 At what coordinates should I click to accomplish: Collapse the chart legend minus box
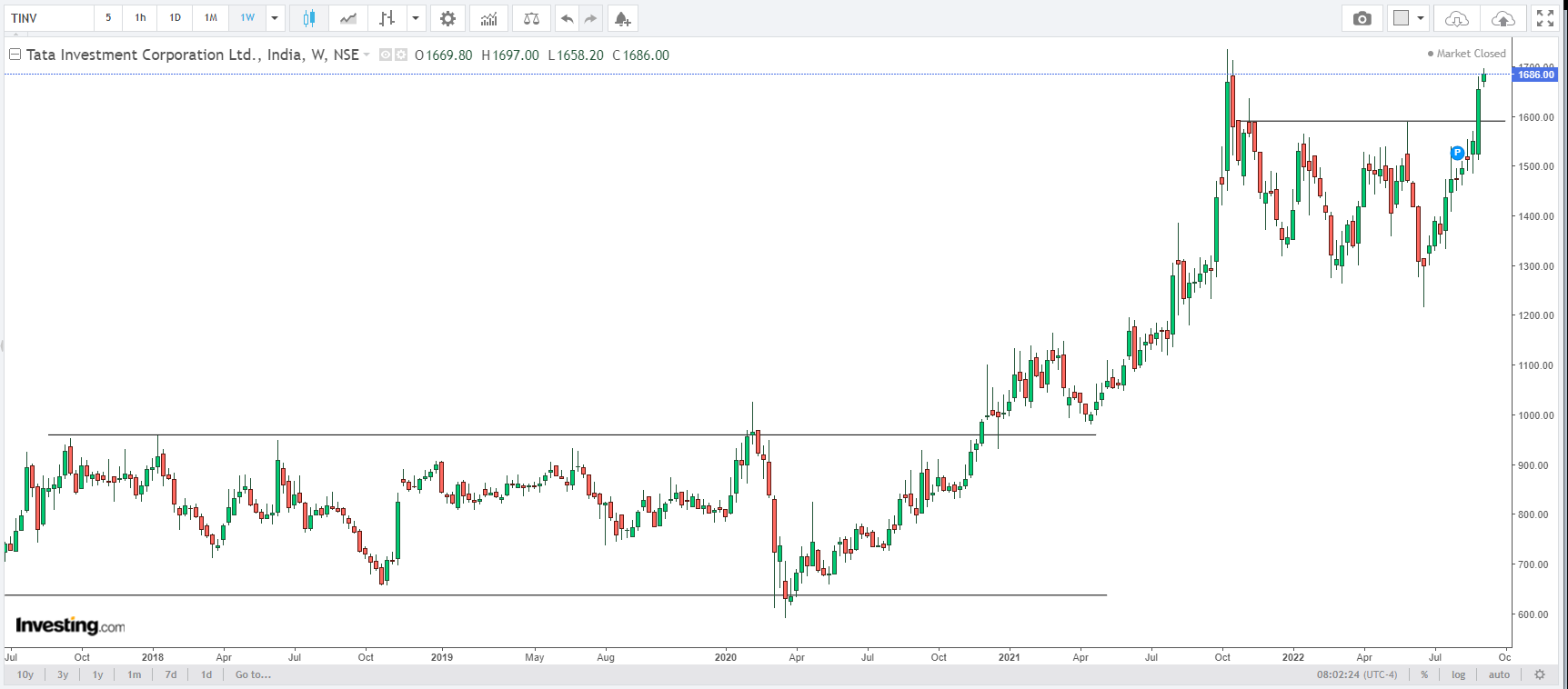pos(15,55)
